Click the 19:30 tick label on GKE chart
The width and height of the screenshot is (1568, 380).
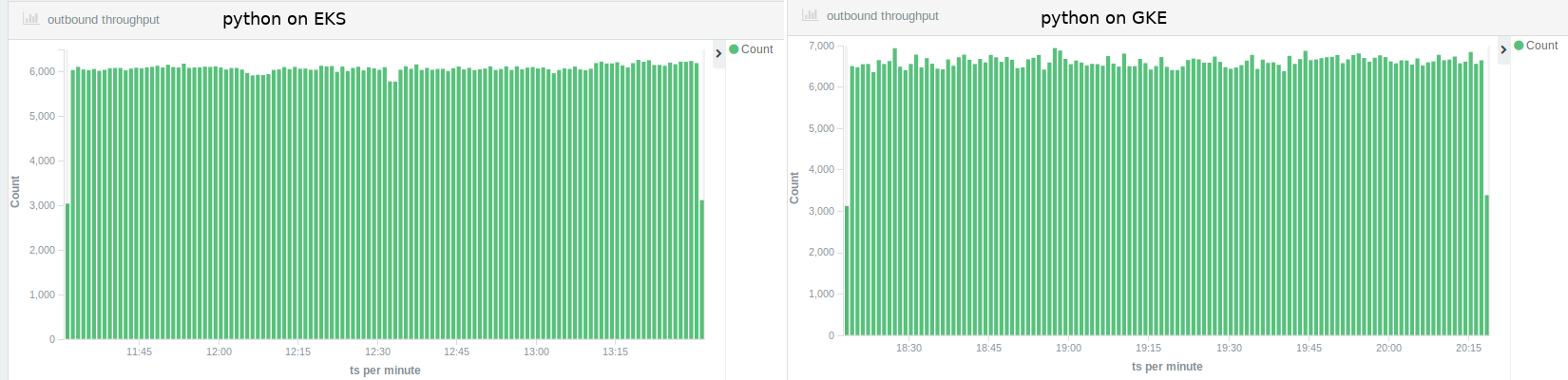point(1229,348)
